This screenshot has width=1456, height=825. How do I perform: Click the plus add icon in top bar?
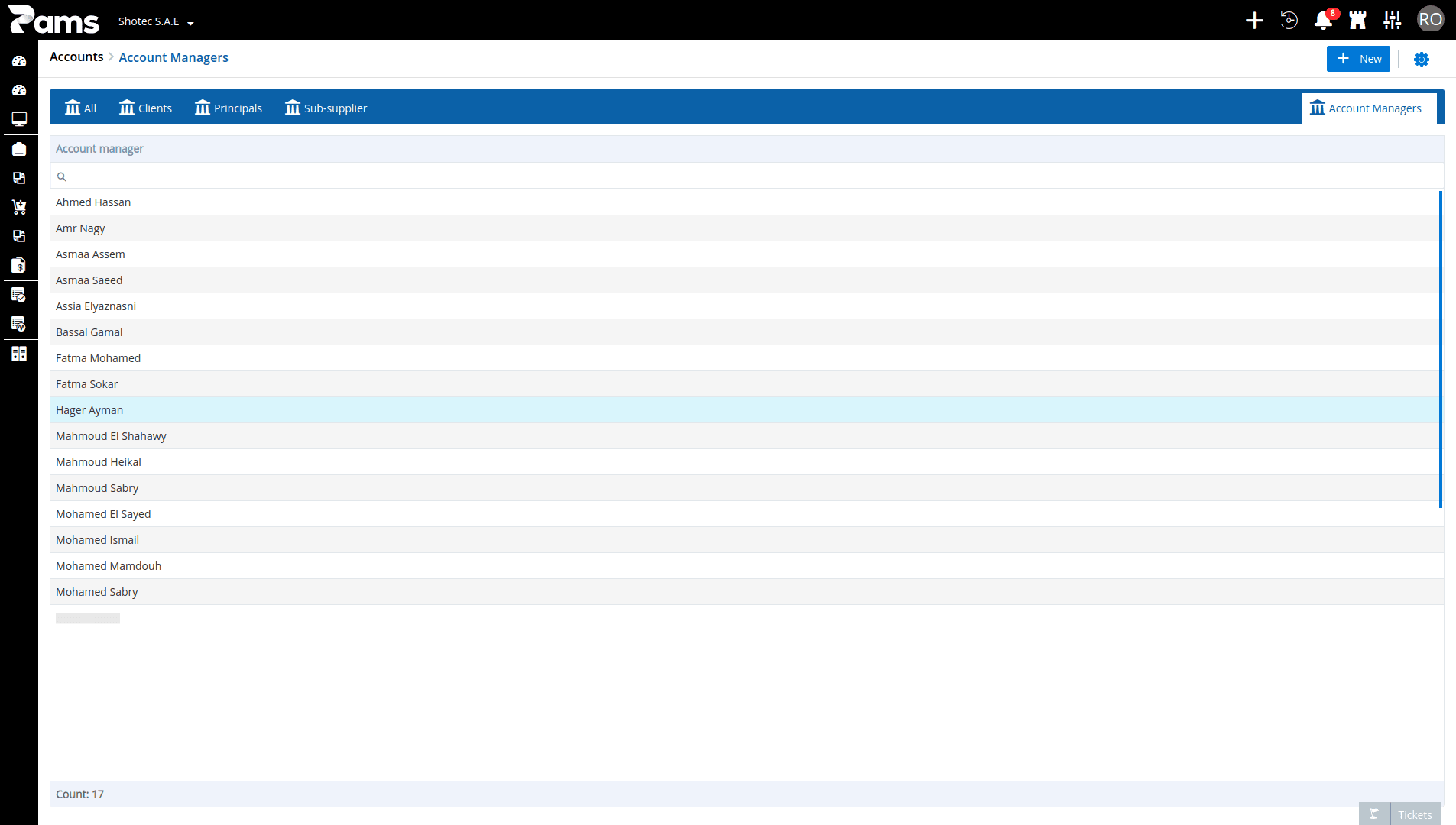[1254, 20]
